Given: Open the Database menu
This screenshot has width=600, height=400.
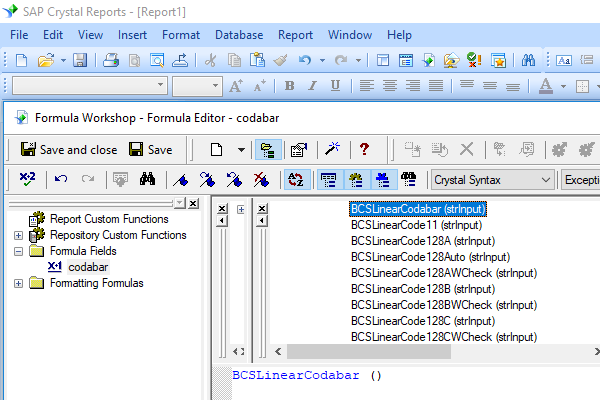Looking at the screenshot, I should 239,35.
